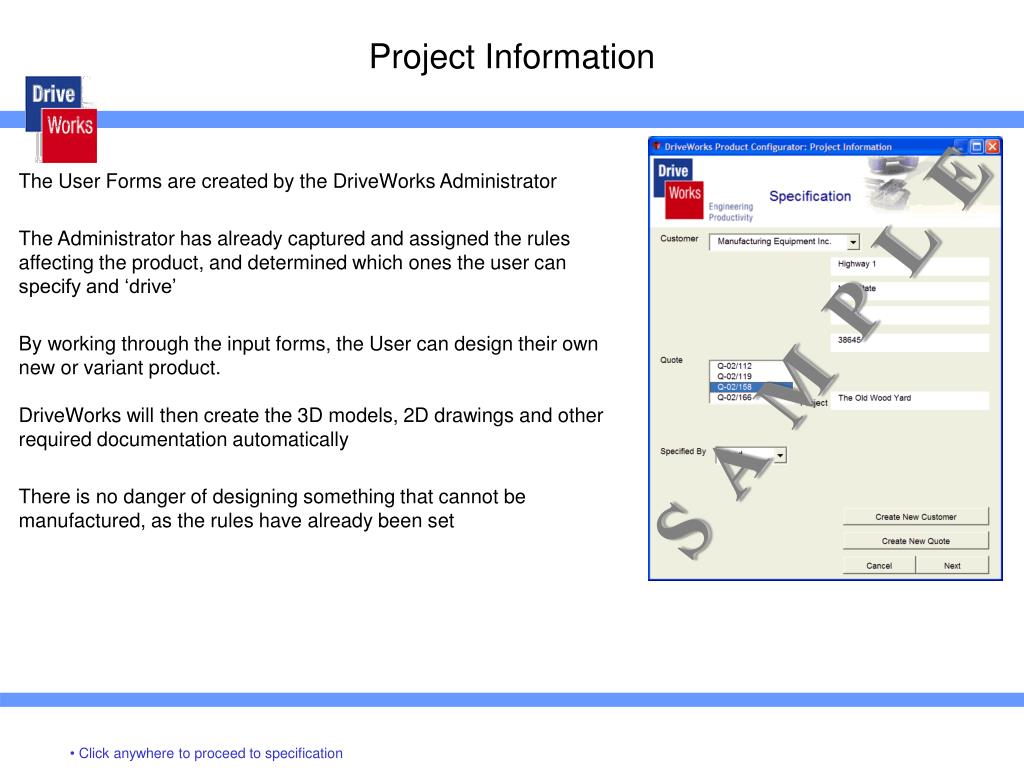
Task: Open the Customer dropdown arrow
Action: click(x=853, y=242)
